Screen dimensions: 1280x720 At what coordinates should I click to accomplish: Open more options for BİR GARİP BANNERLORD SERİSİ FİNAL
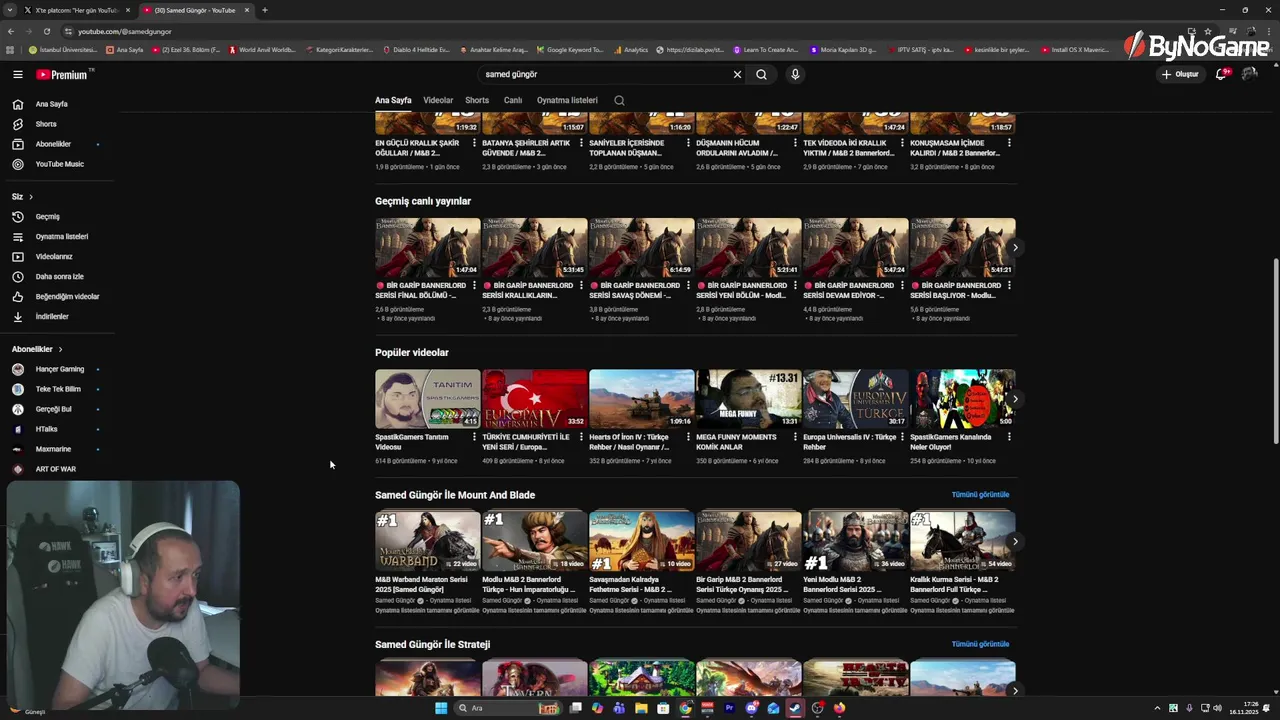473,285
